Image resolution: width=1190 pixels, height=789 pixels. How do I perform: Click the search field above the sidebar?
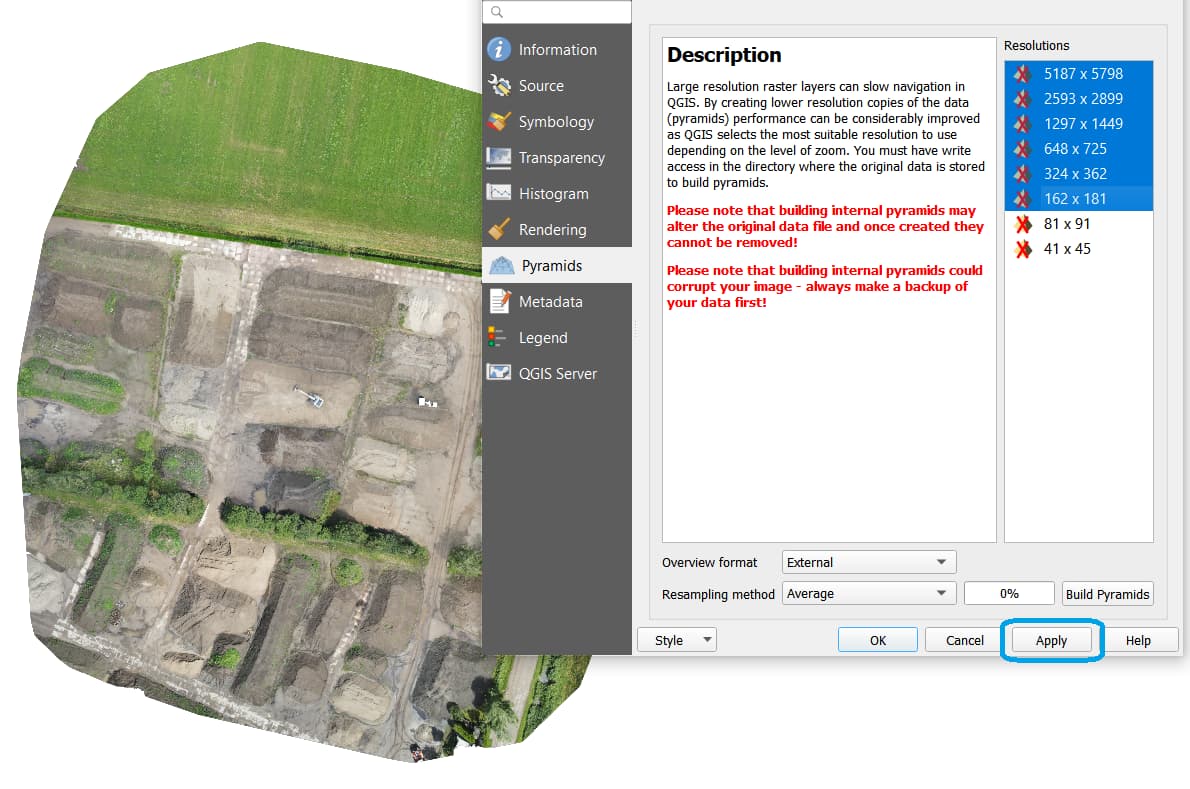[x=557, y=12]
